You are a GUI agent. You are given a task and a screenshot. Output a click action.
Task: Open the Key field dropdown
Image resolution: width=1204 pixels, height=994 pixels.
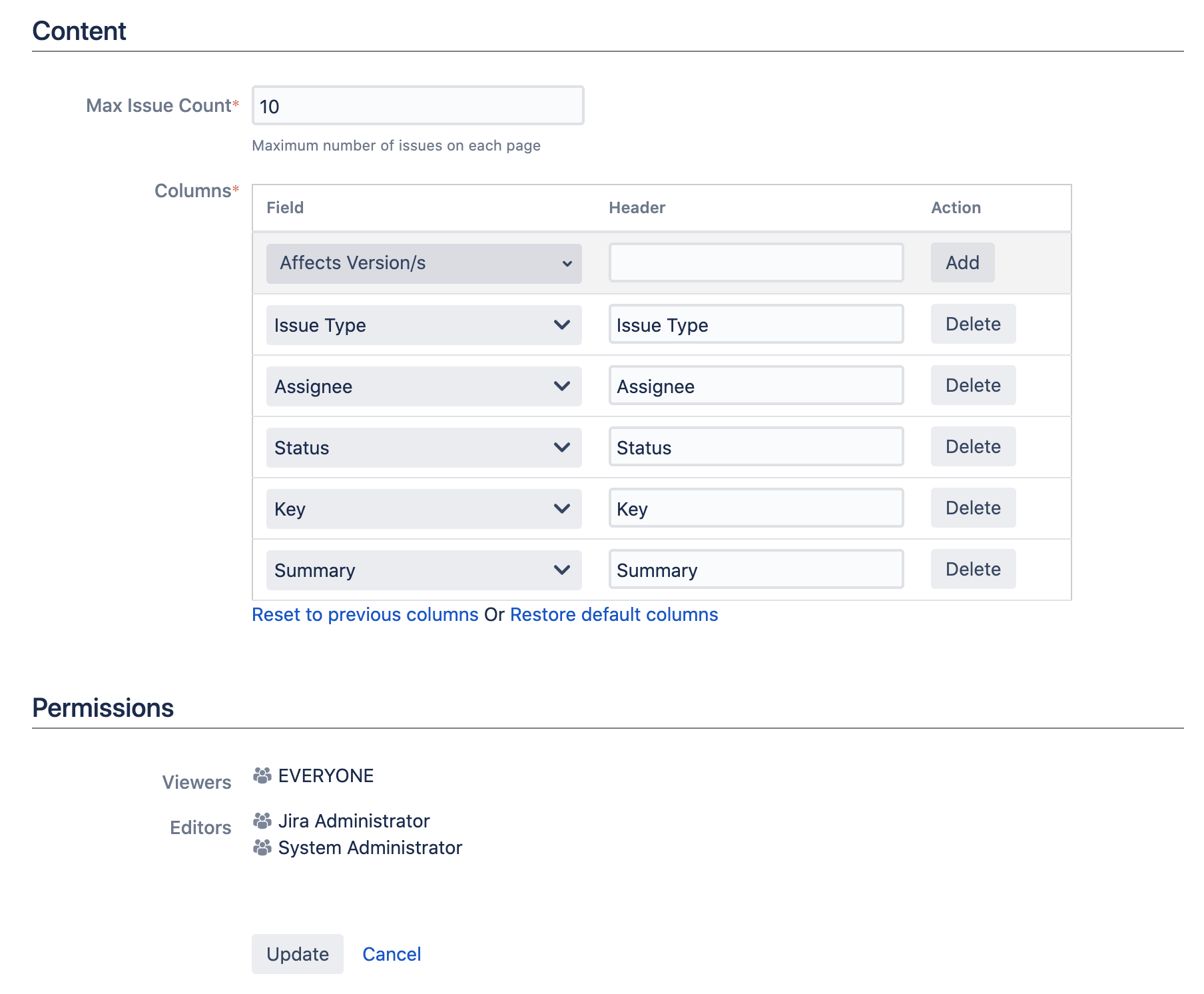tap(424, 509)
